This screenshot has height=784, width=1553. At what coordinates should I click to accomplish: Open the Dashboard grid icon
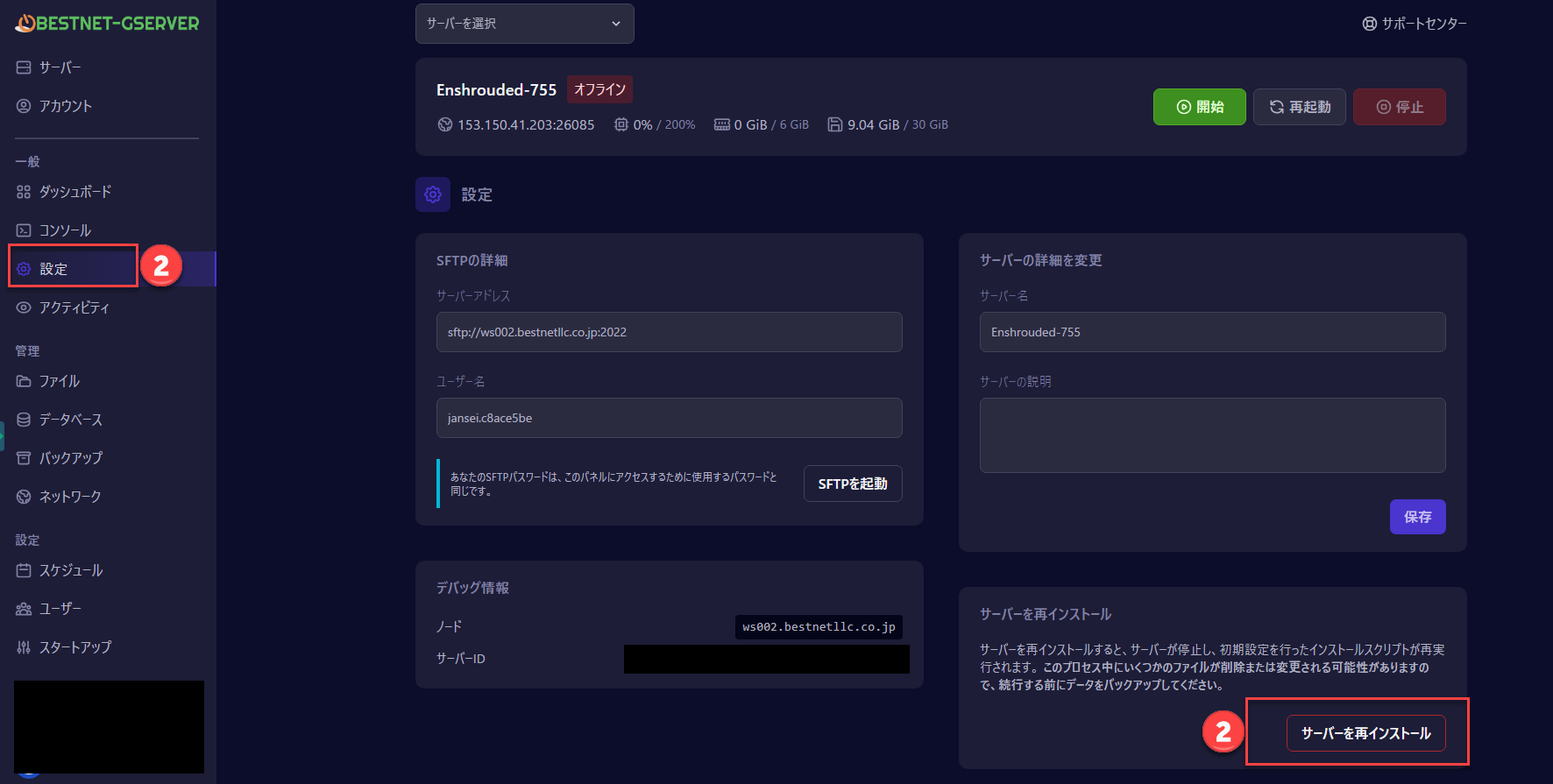[24, 192]
